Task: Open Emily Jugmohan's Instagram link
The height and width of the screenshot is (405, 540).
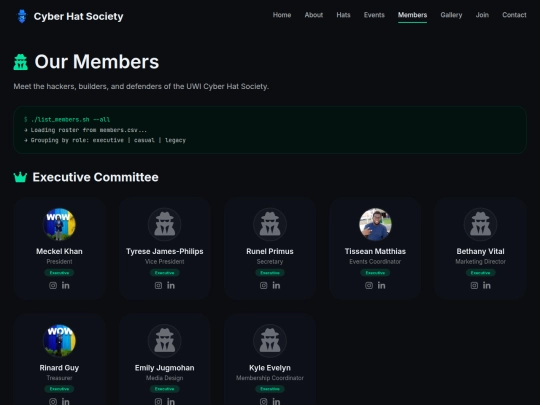Action: coord(158,402)
